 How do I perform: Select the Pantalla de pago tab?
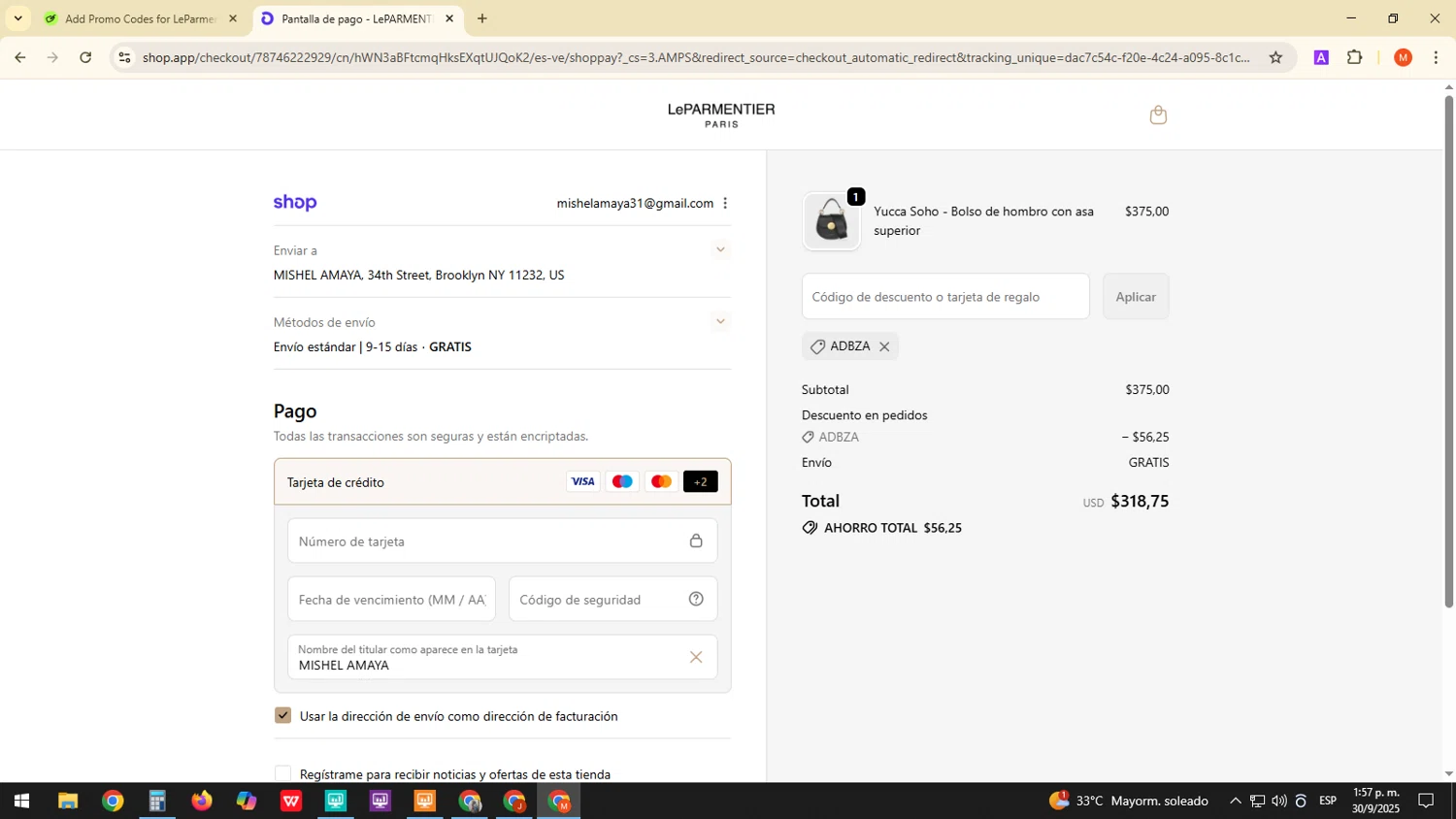pyautogui.click(x=356, y=18)
